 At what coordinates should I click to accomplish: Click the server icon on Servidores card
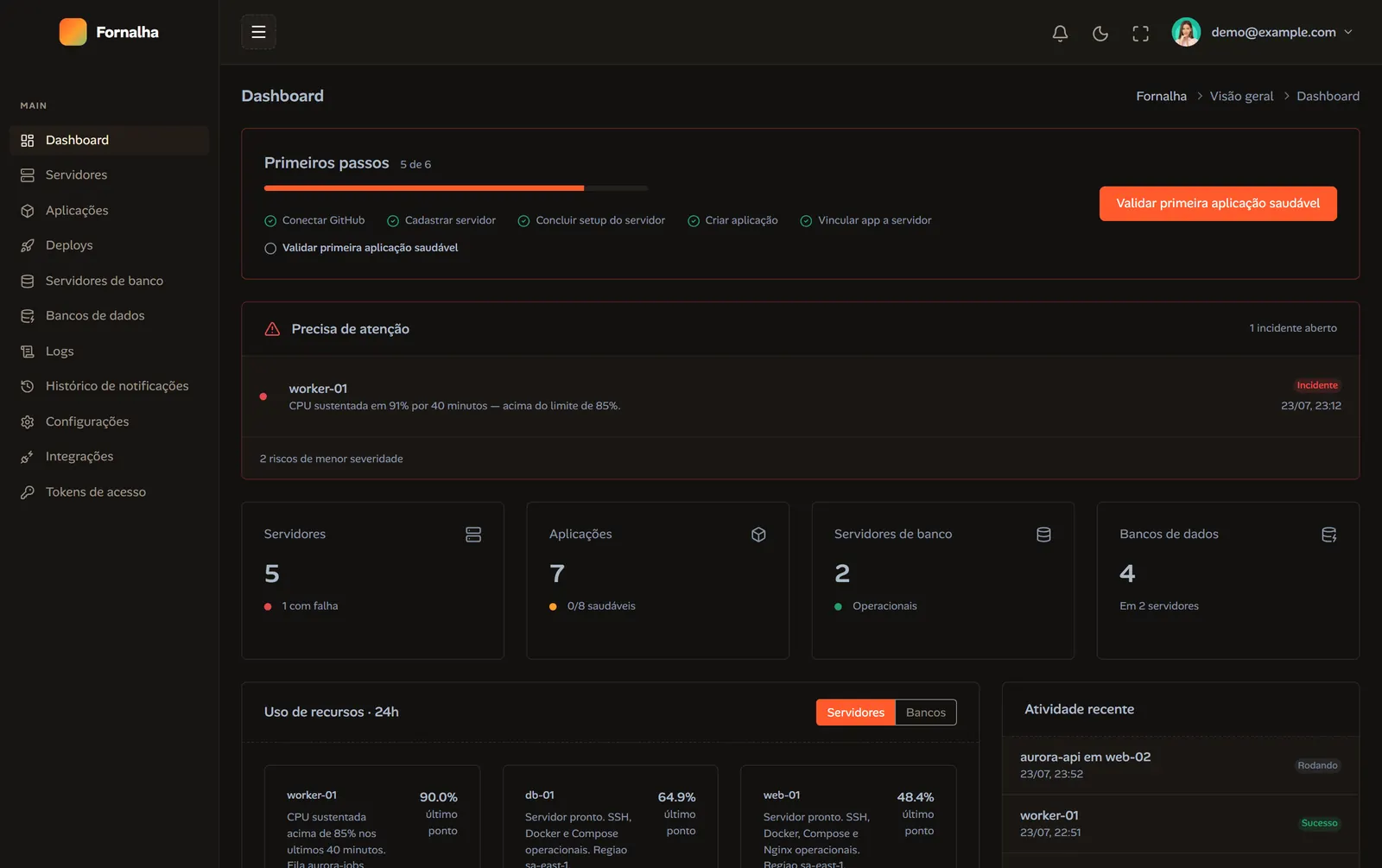point(473,535)
